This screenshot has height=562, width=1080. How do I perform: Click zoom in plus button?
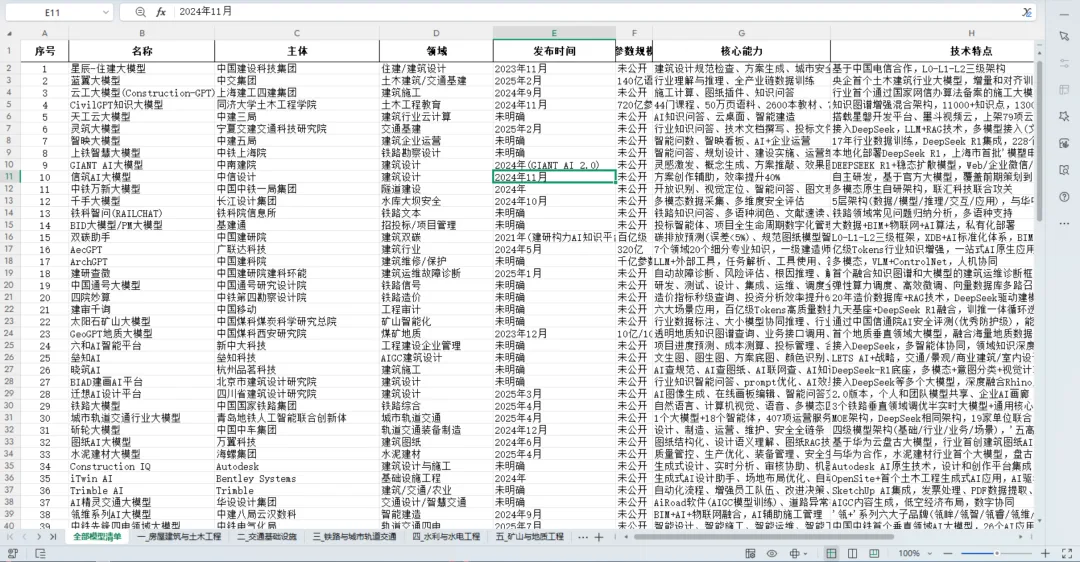coord(1046,553)
